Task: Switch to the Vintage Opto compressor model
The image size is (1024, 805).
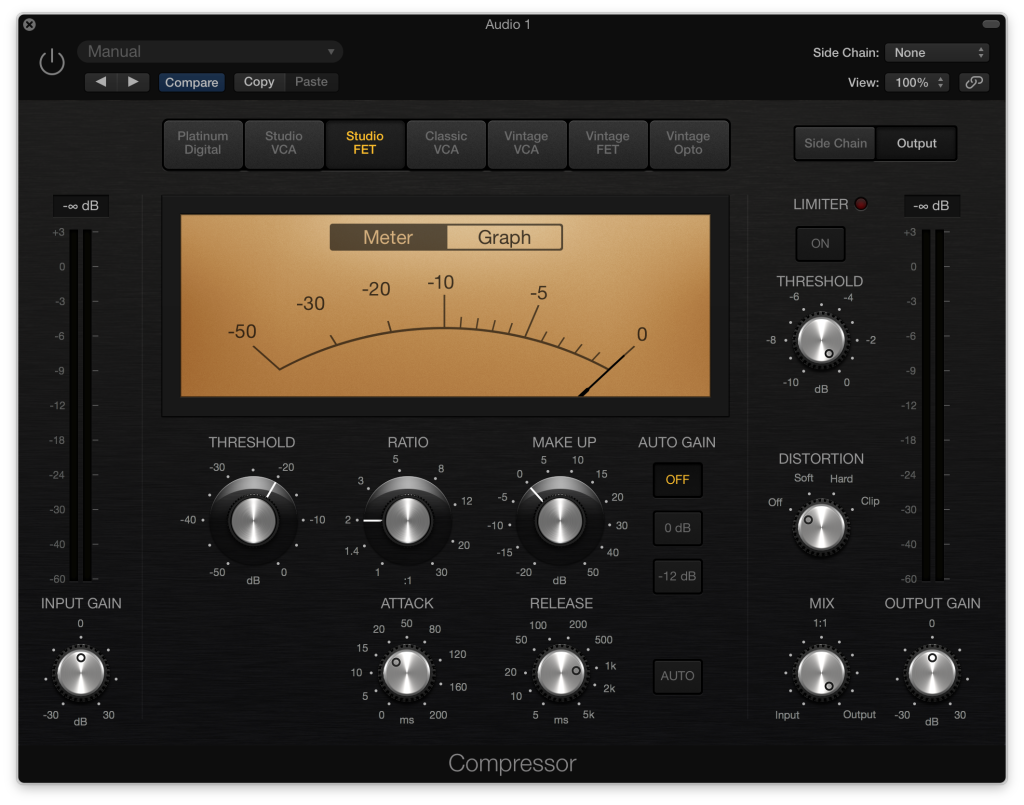Action: point(688,144)
